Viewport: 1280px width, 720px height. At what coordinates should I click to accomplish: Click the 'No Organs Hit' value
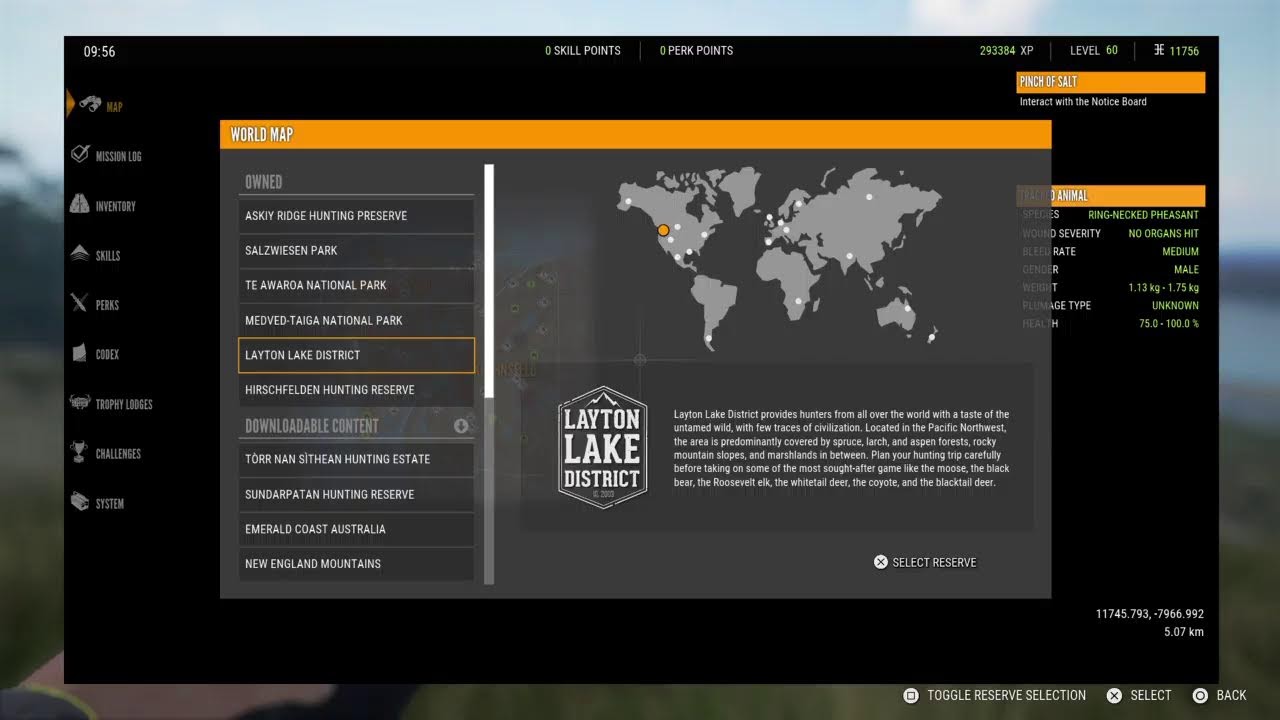click(1163, 233)
